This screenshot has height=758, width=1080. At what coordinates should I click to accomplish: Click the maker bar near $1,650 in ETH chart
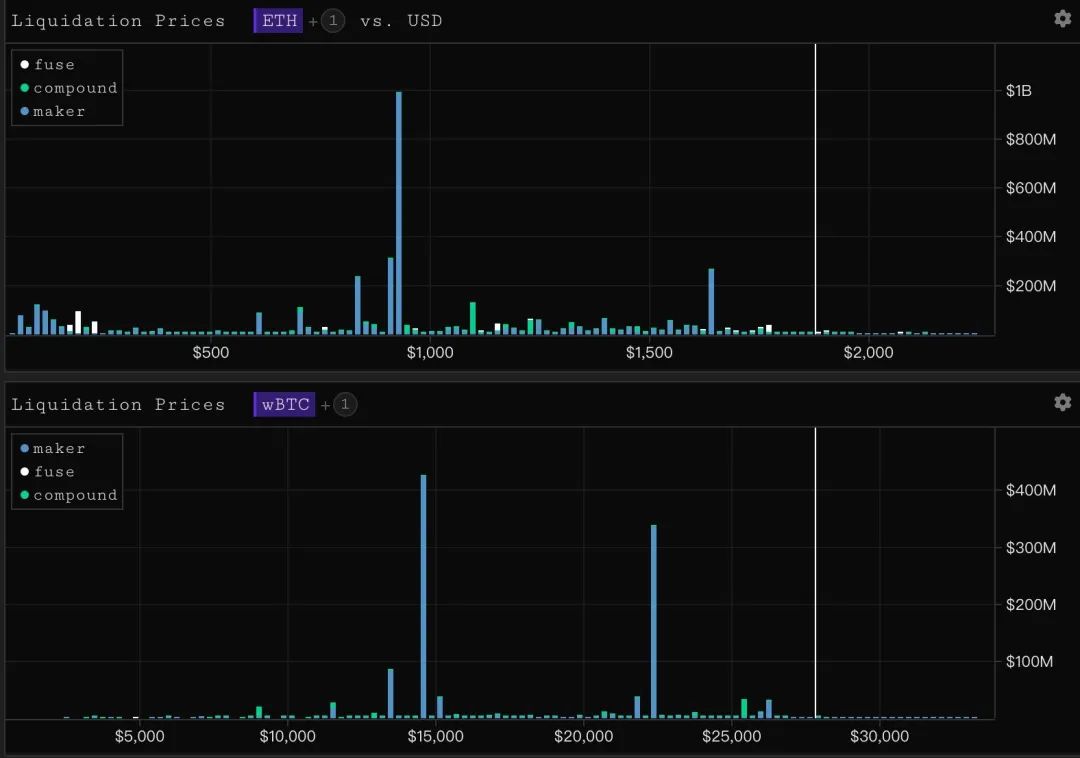tap(712, 302)
